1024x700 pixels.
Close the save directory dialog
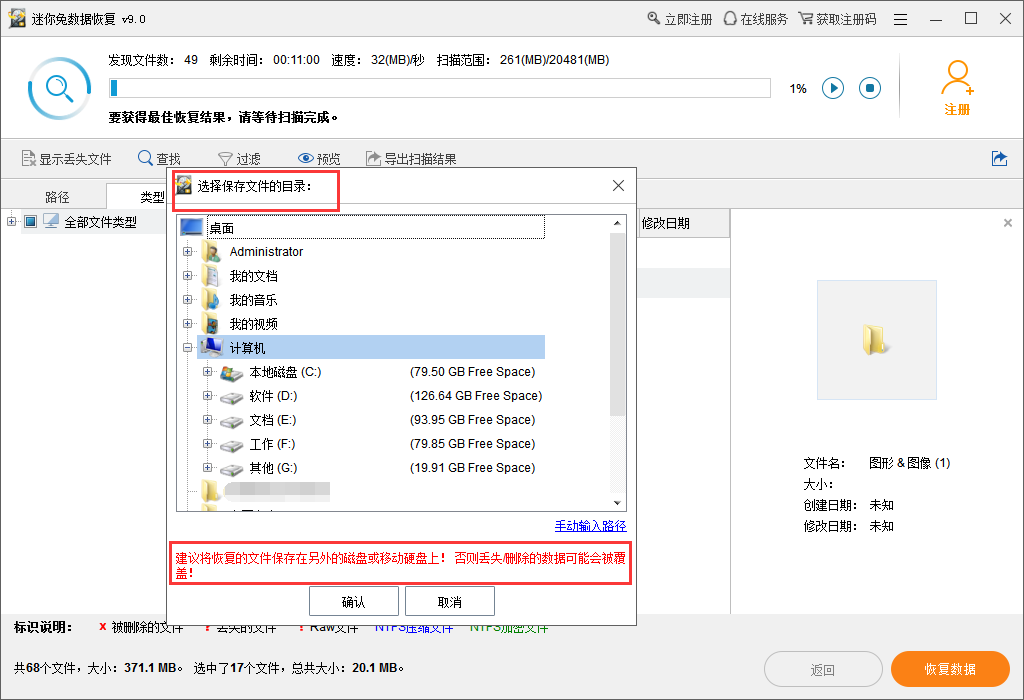click(618, 185)
